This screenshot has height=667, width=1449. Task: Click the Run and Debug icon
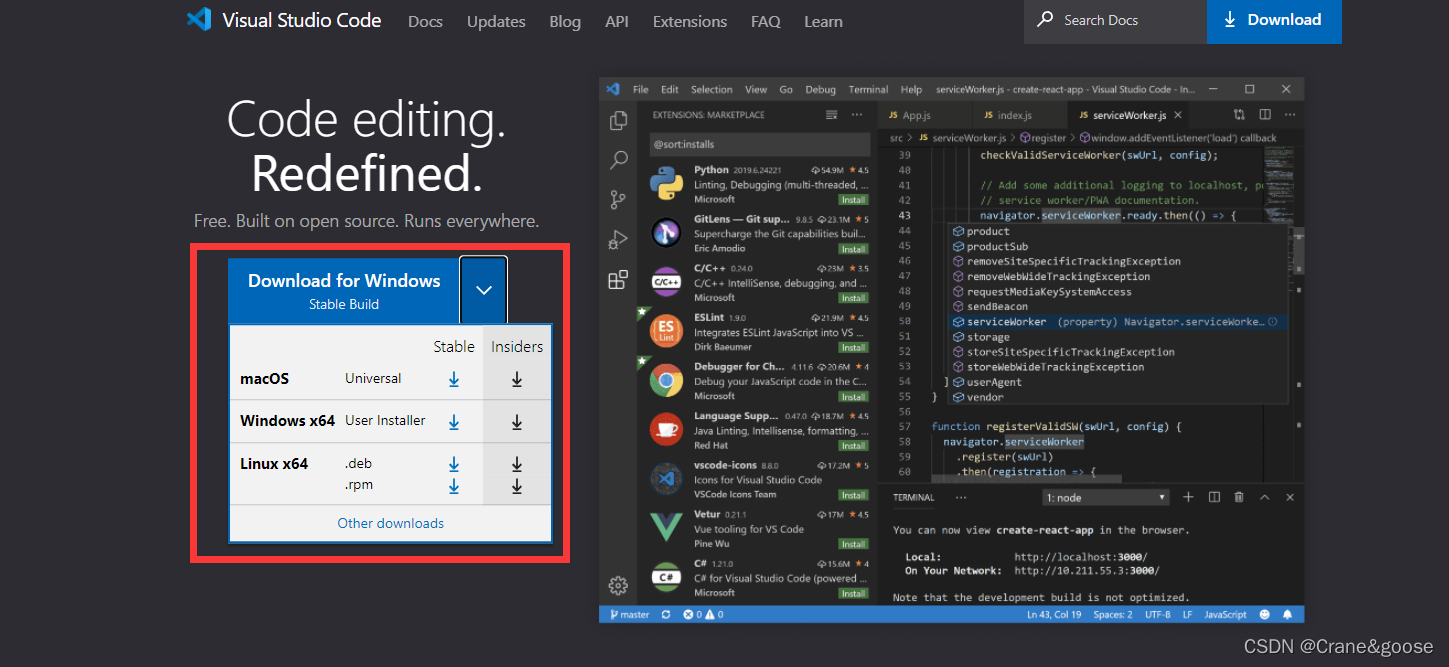pyautogui.click(x=618, y=239)
